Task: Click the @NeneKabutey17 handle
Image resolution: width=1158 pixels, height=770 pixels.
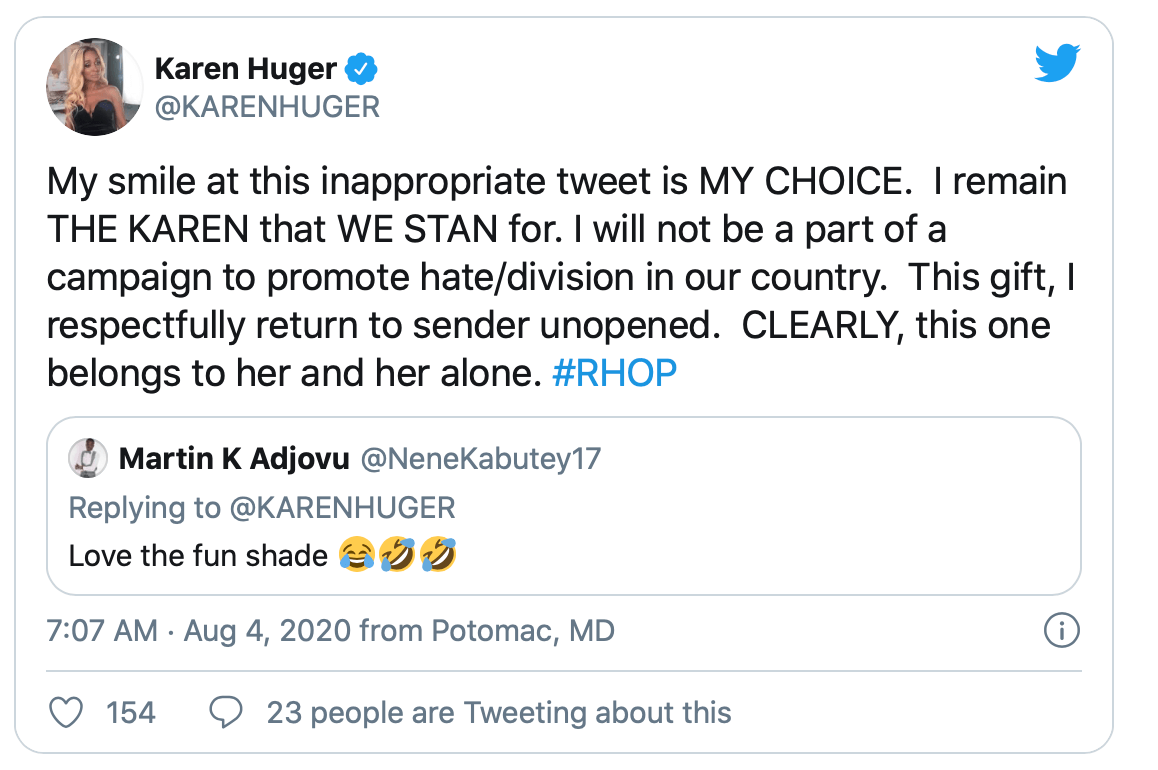Action: click(480, 459)
